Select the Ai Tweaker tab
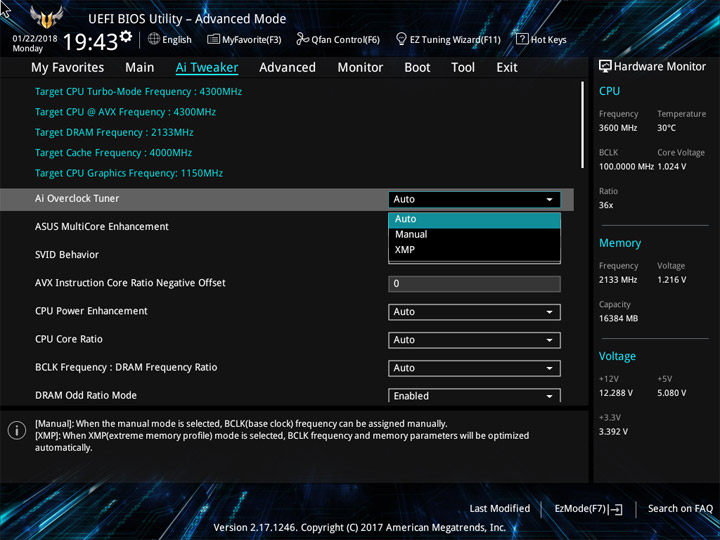 (x=207, y=68)
